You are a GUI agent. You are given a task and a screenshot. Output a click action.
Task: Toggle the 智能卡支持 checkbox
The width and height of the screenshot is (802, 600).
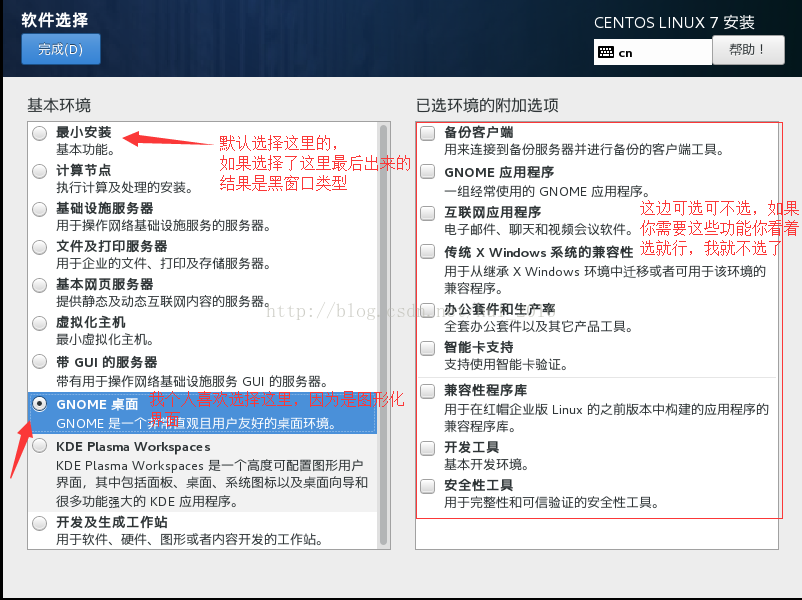coord(428,348)
